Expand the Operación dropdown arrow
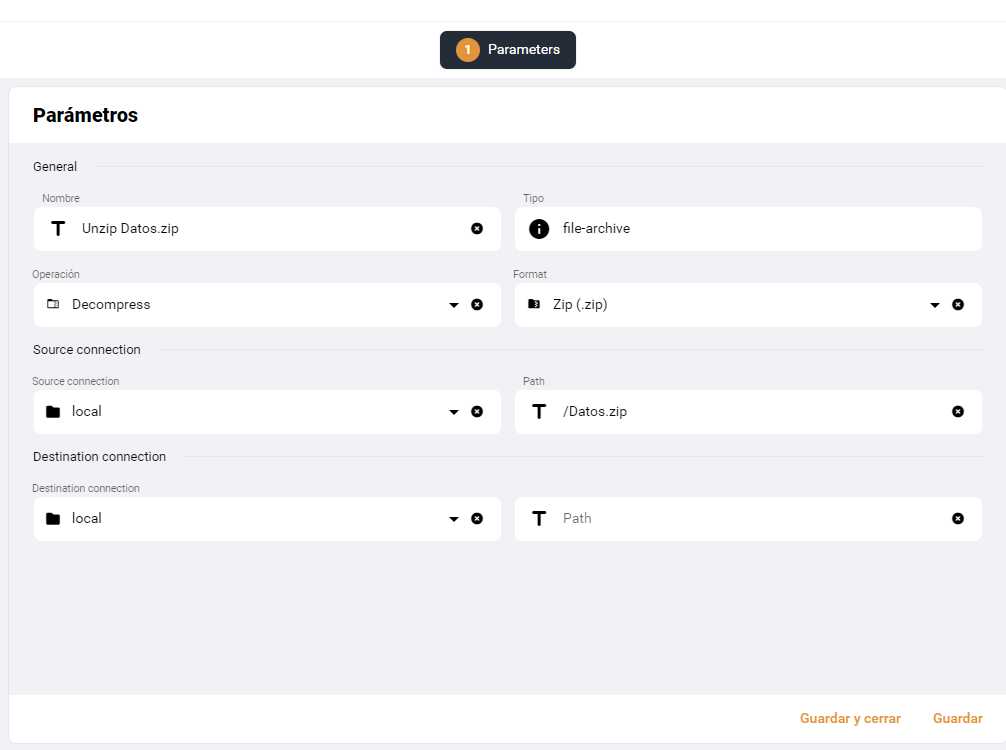The width and height of the screenshot is (1006, 750). (454, 305)
